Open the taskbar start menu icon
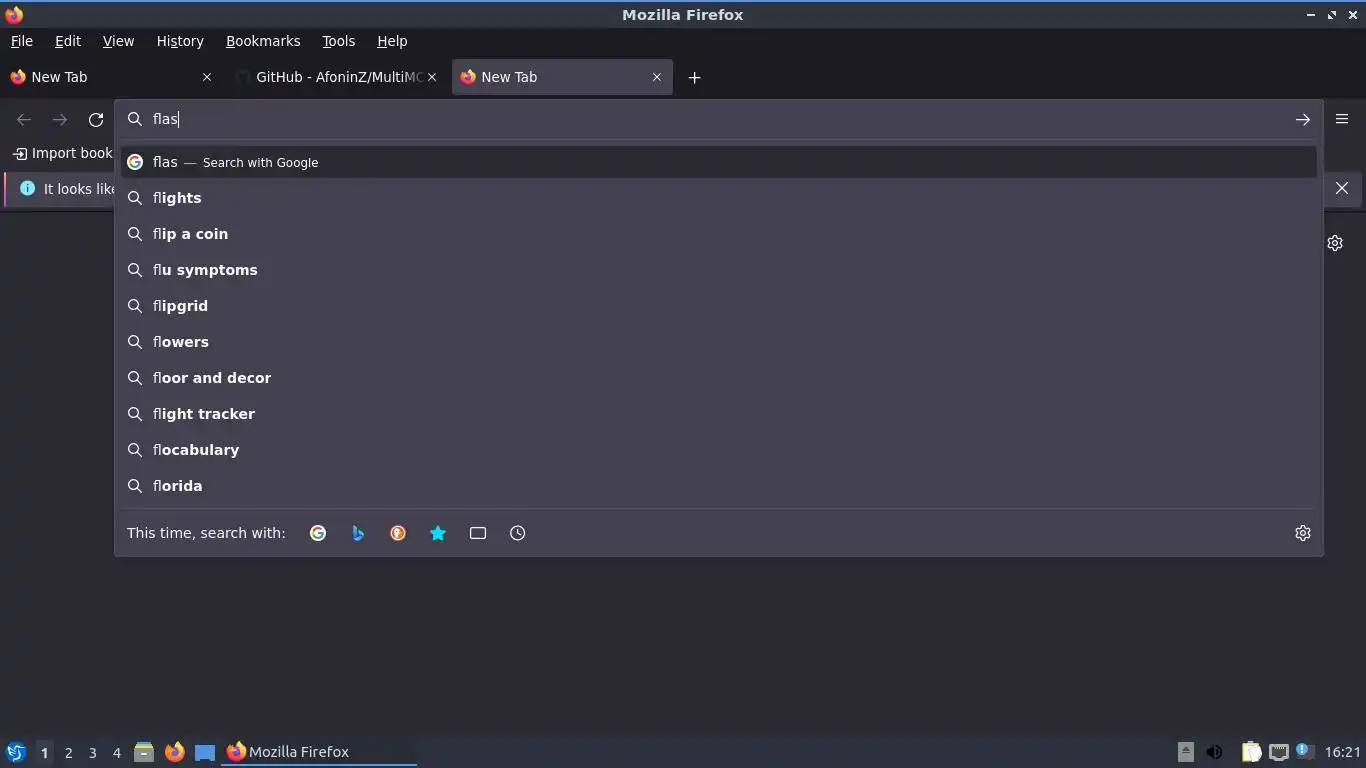1366x768 pixels. [15, 752]
